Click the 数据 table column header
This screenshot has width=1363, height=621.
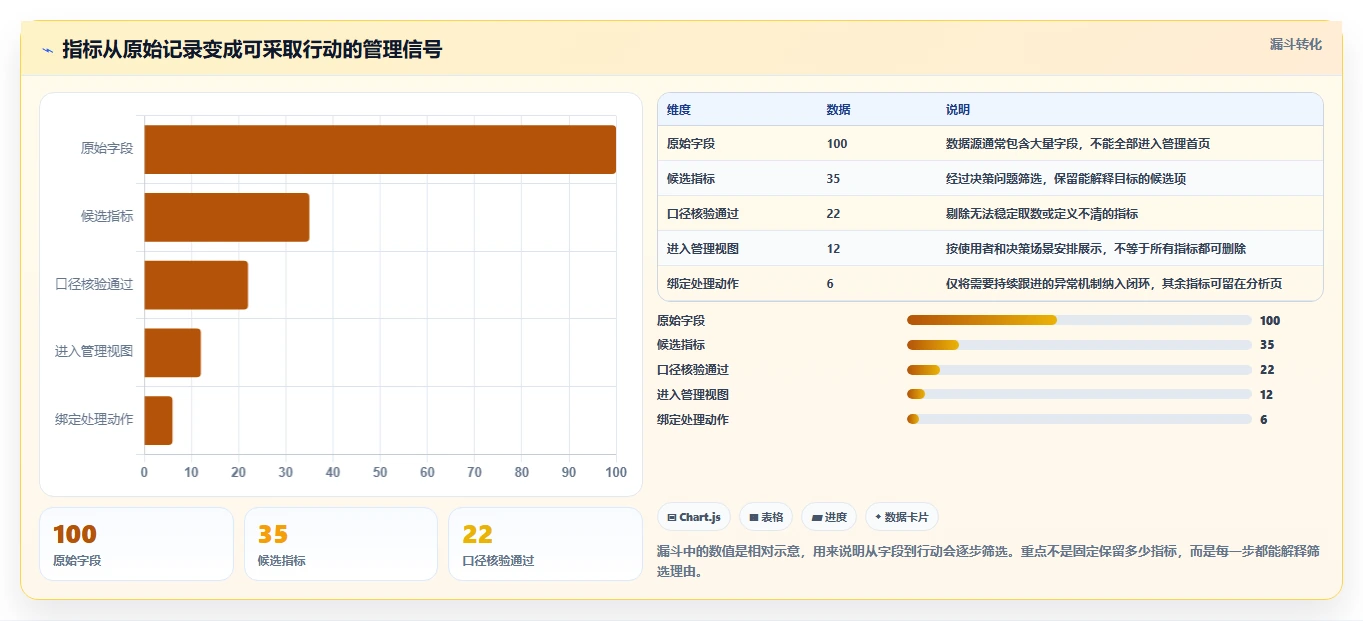[x=839, y=110]
